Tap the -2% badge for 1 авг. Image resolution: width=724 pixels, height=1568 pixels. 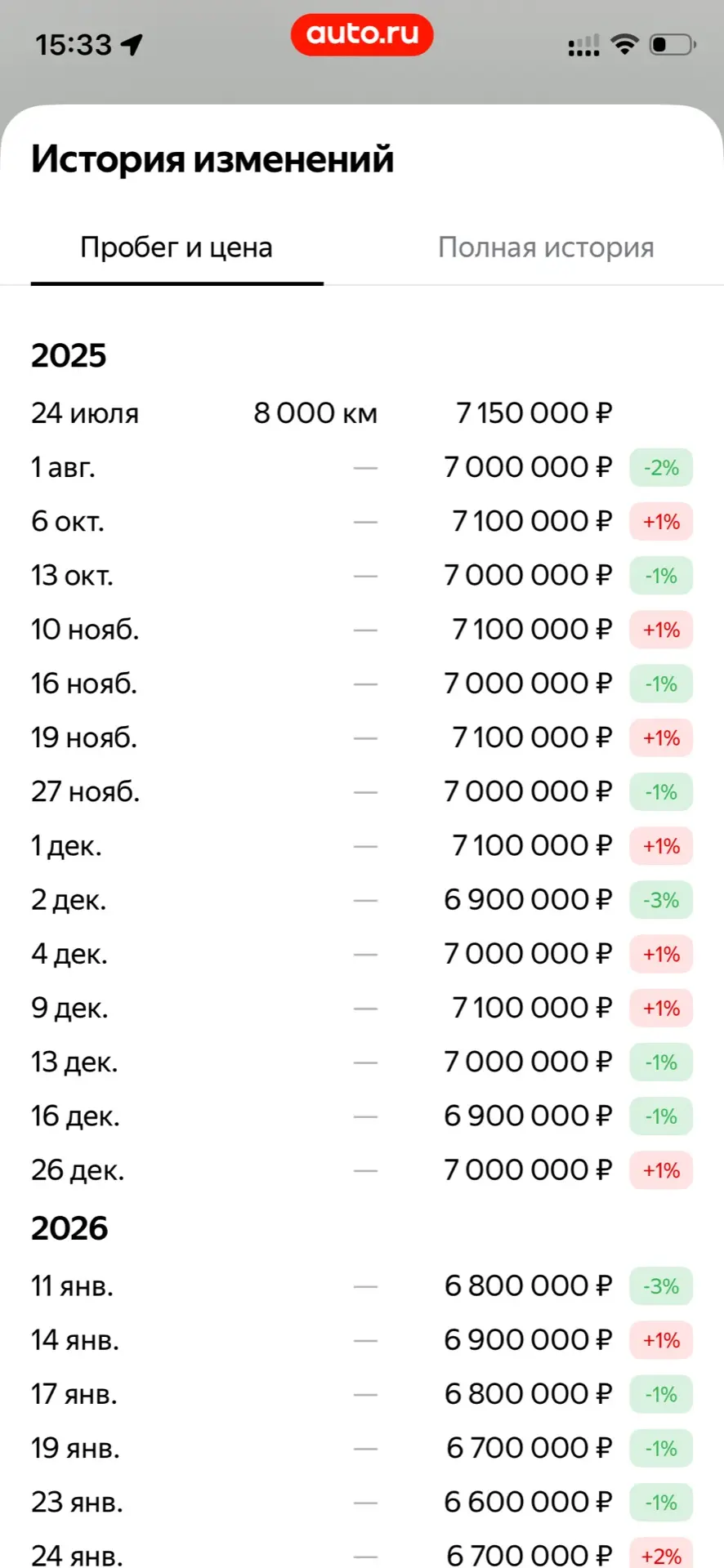point(661,468)
